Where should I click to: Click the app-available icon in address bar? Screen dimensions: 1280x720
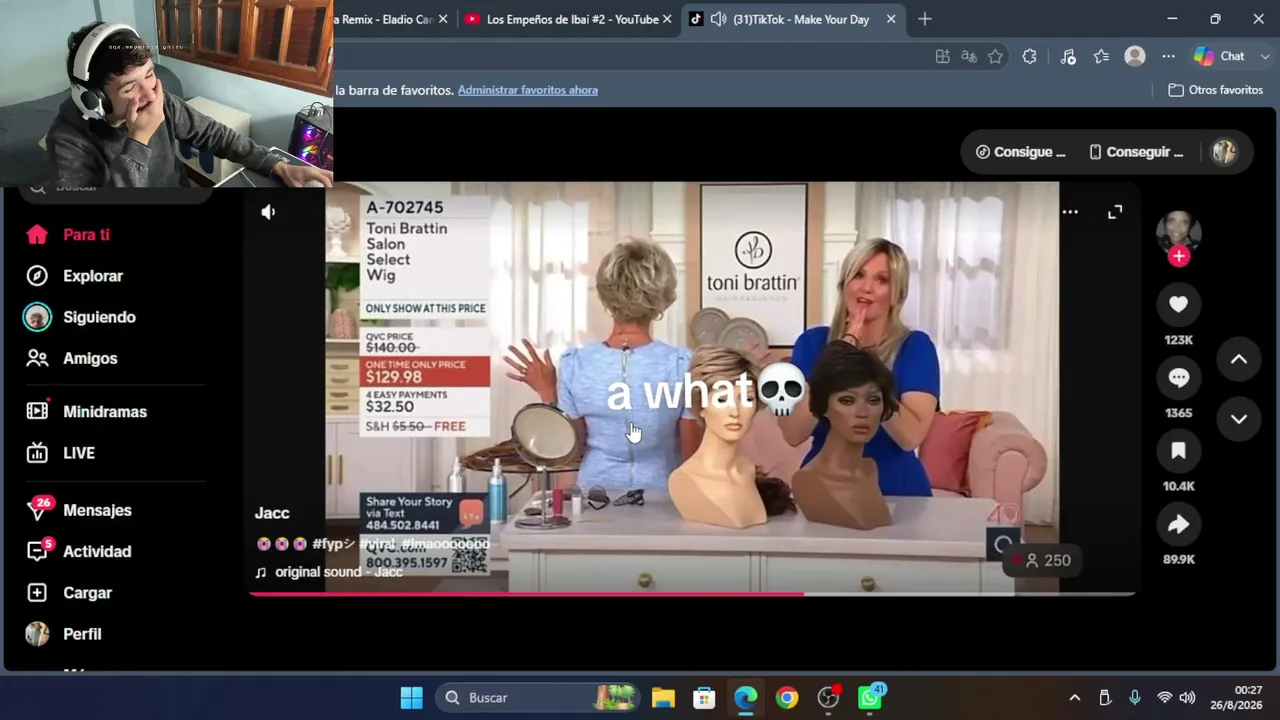coord(942,57)
